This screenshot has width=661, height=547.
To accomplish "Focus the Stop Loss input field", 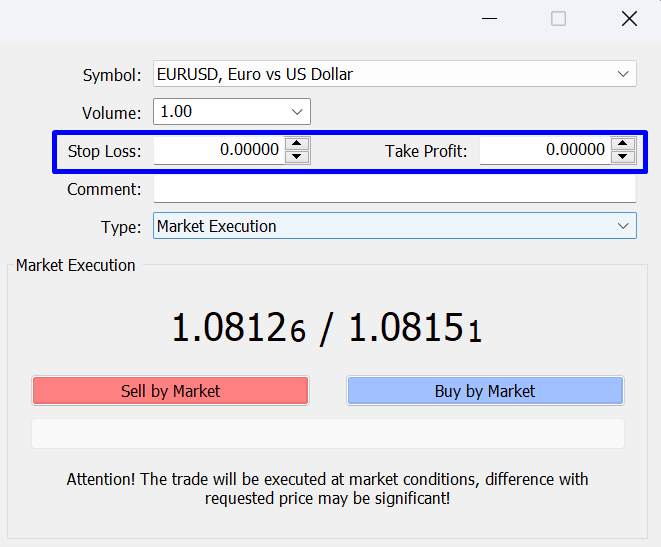I will pos(218,151).
